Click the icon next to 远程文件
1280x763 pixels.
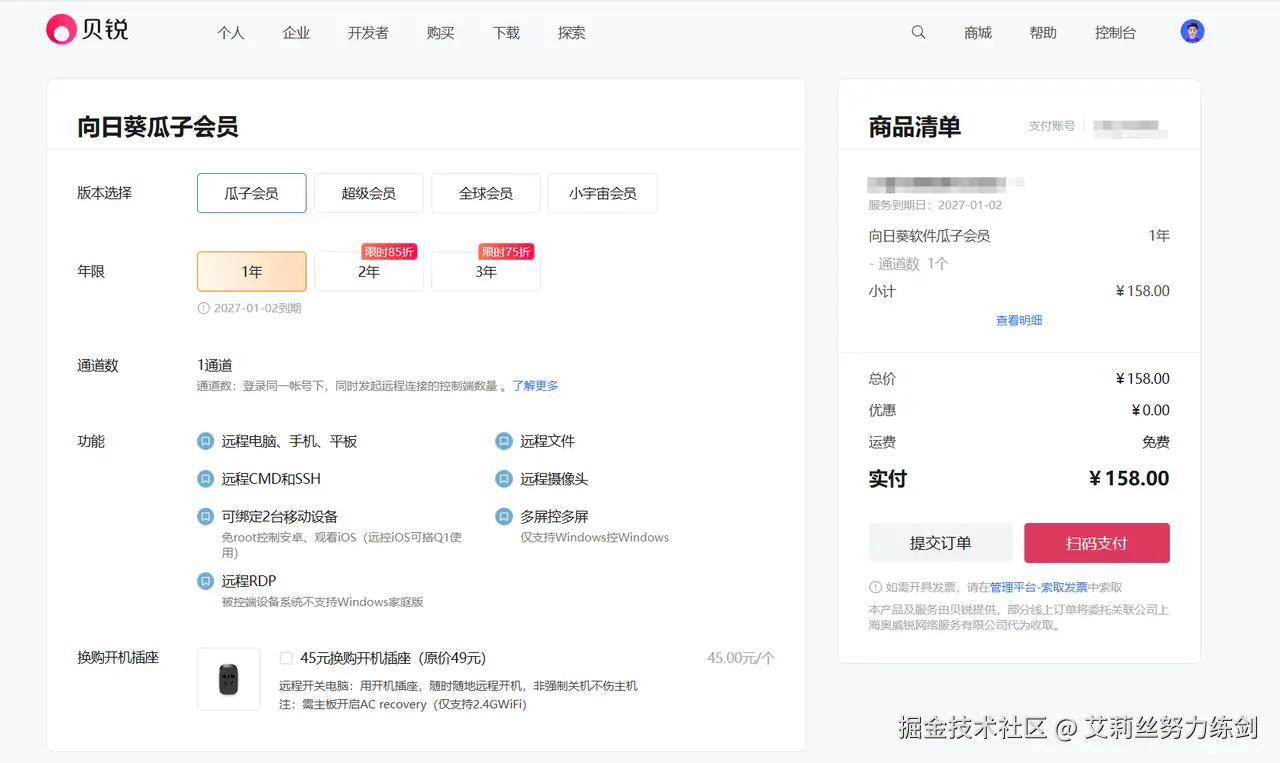504,441
